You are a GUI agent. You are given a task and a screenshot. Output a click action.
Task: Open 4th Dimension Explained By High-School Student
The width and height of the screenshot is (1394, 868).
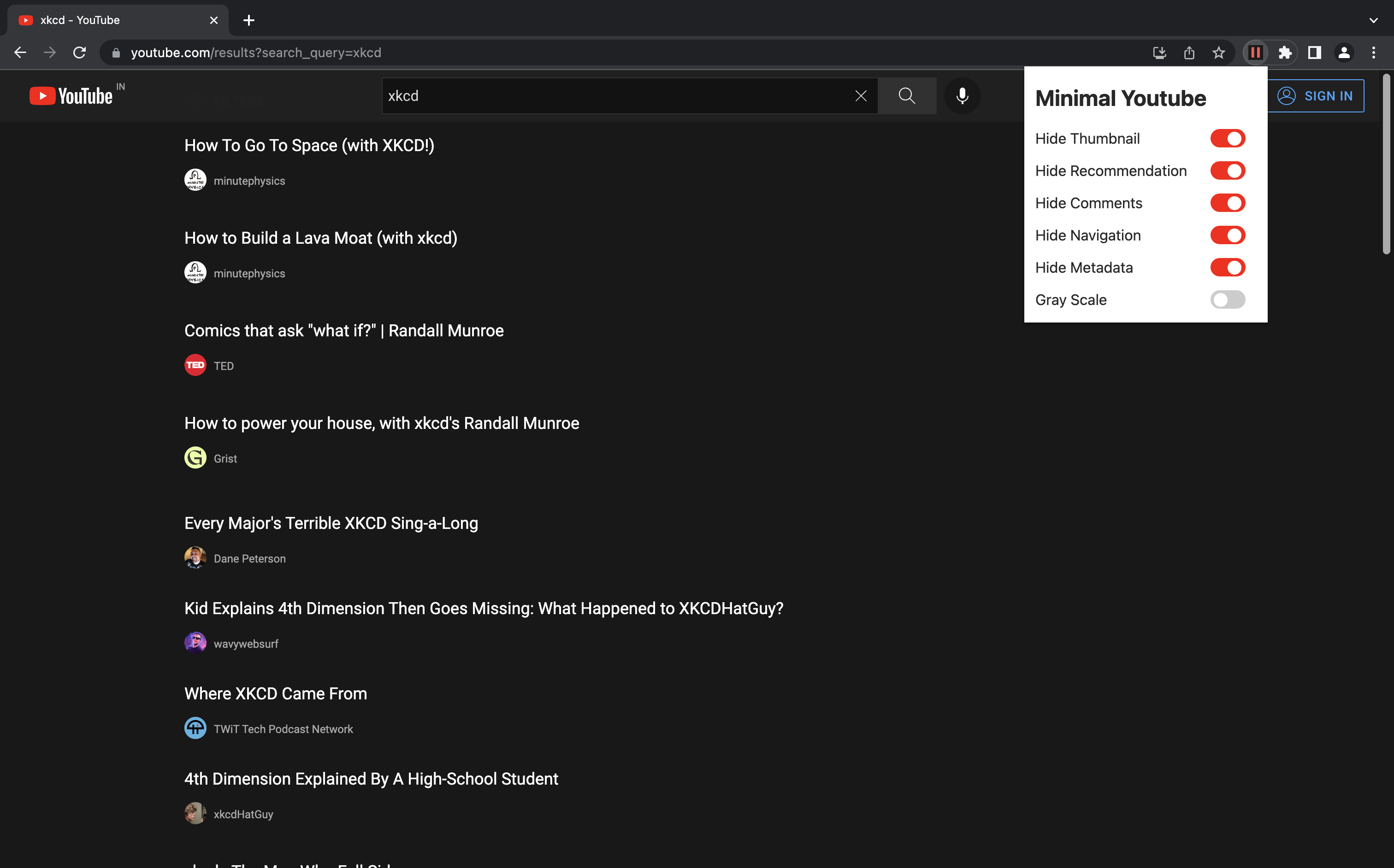coord(371,779)
